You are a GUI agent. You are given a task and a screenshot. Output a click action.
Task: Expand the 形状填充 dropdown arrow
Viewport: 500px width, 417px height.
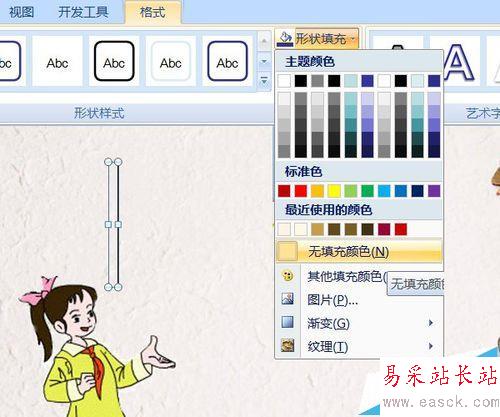[x=353, y=39]
